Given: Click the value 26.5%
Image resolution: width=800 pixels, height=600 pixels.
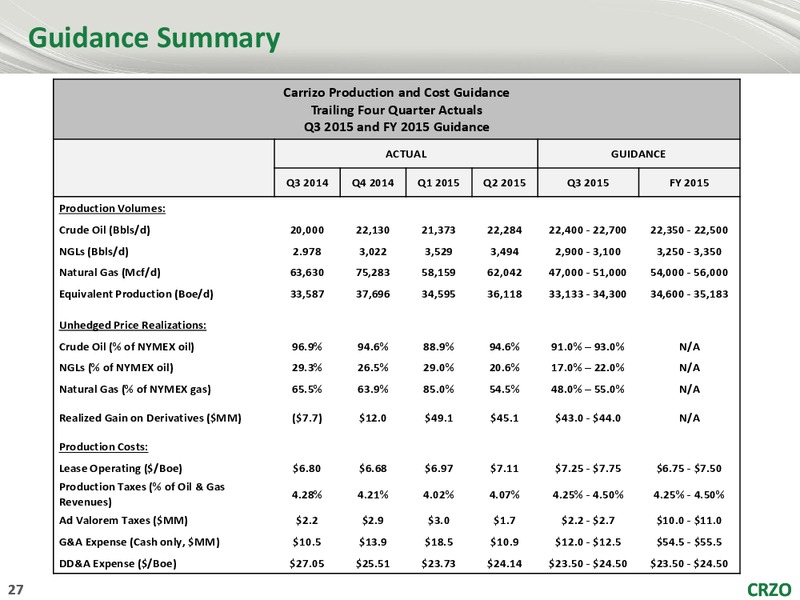Looking at the screenshot, I should [373, 368].
